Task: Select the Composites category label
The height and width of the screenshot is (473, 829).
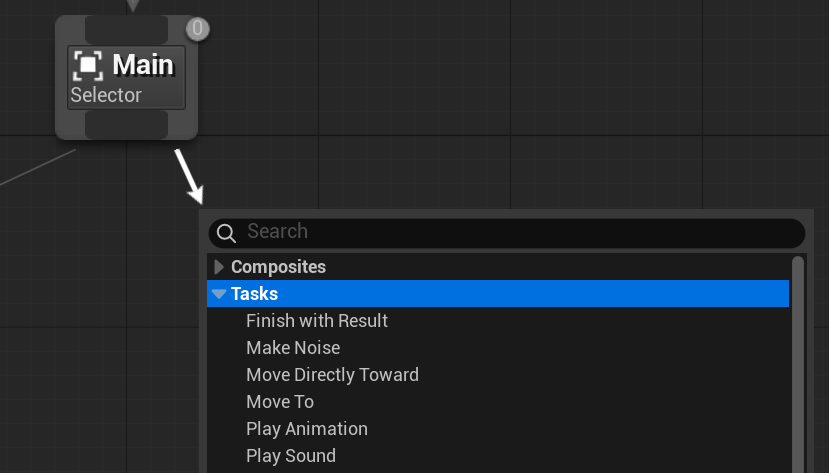Action: (278, 267)
